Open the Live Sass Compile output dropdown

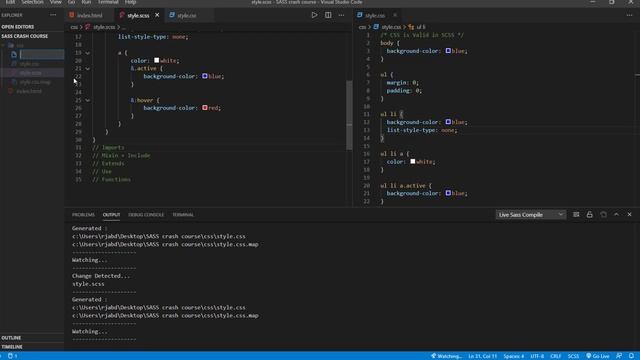click(531, 215)
